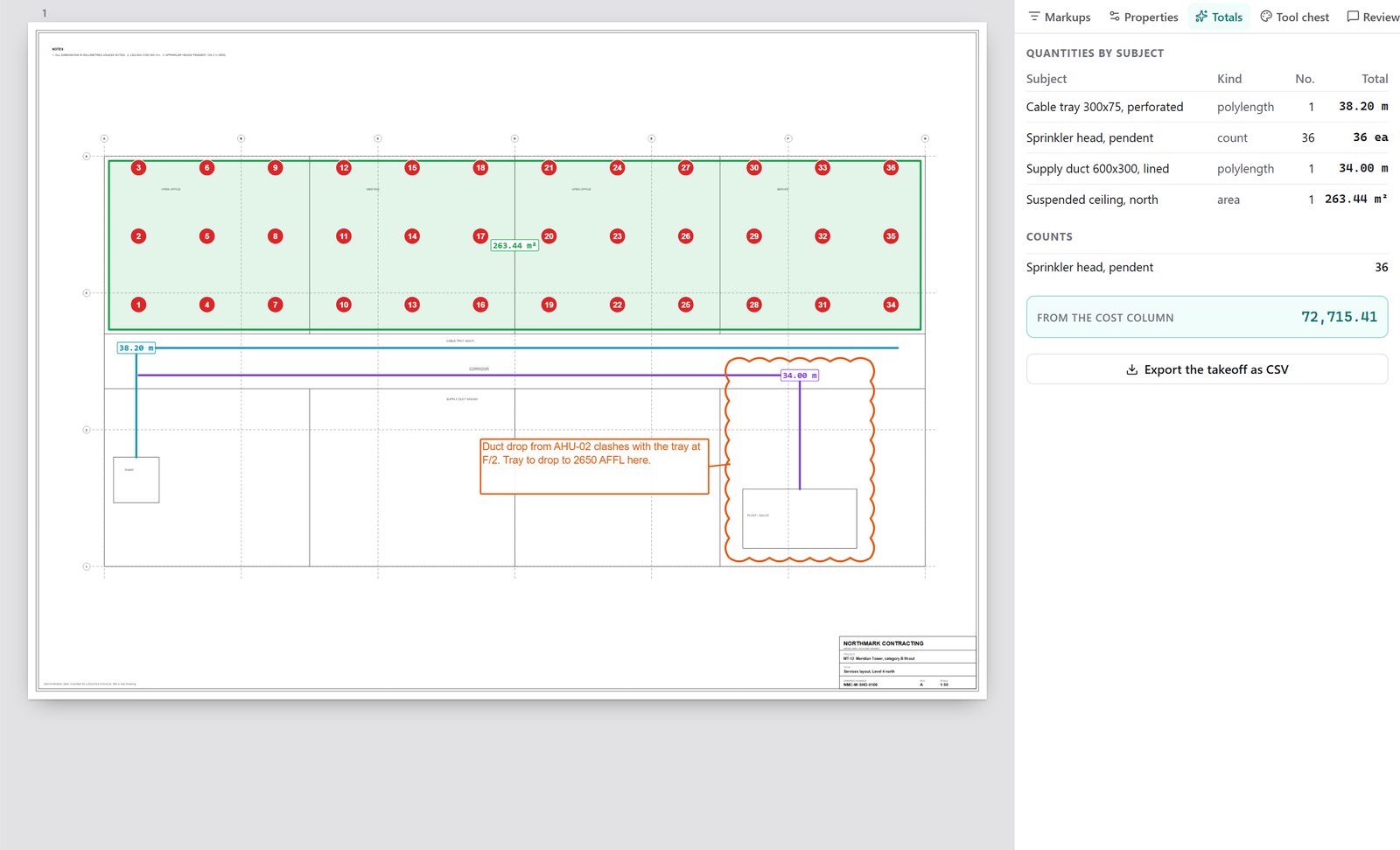This screenshot has width=1400, height=850.
Task: Select sprinkler count marker 12
Action: click(344, 168)
